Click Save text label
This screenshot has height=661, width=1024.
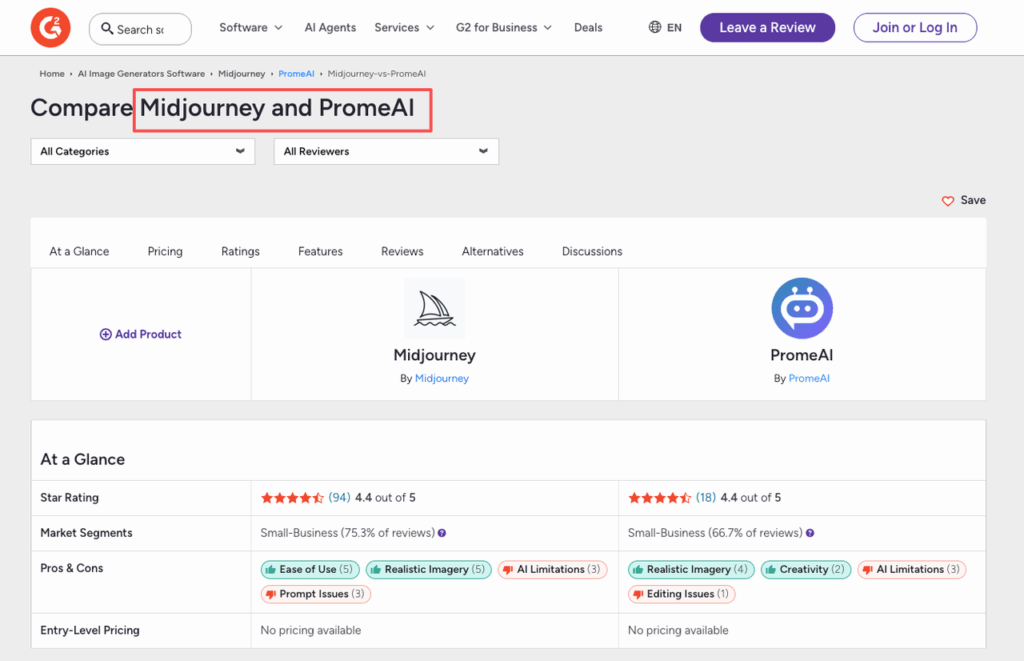[973, 201]
